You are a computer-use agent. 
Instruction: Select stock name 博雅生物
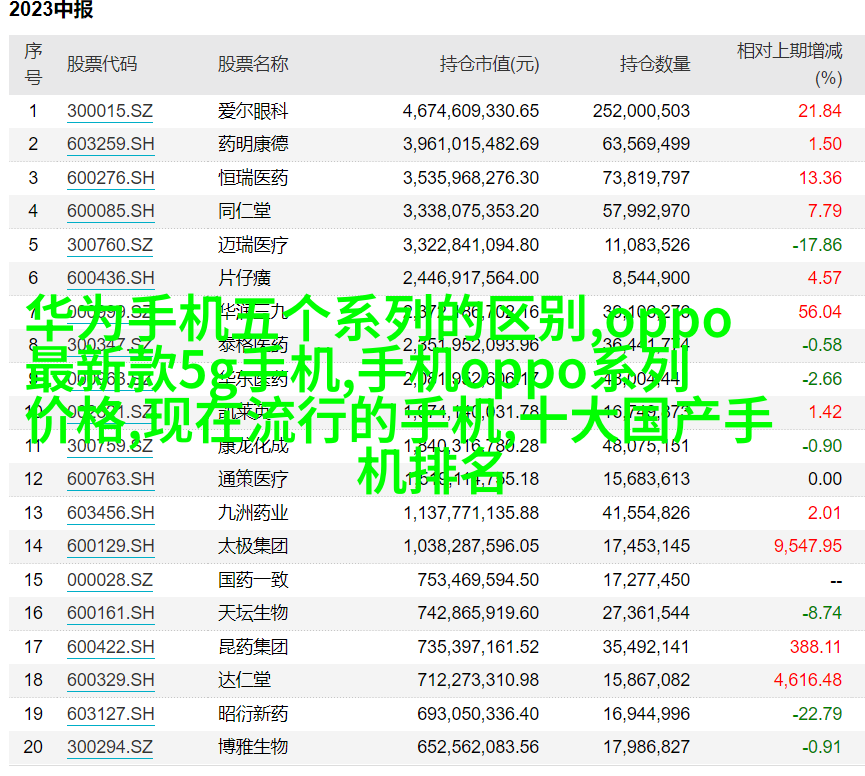[x=253, y=747]
